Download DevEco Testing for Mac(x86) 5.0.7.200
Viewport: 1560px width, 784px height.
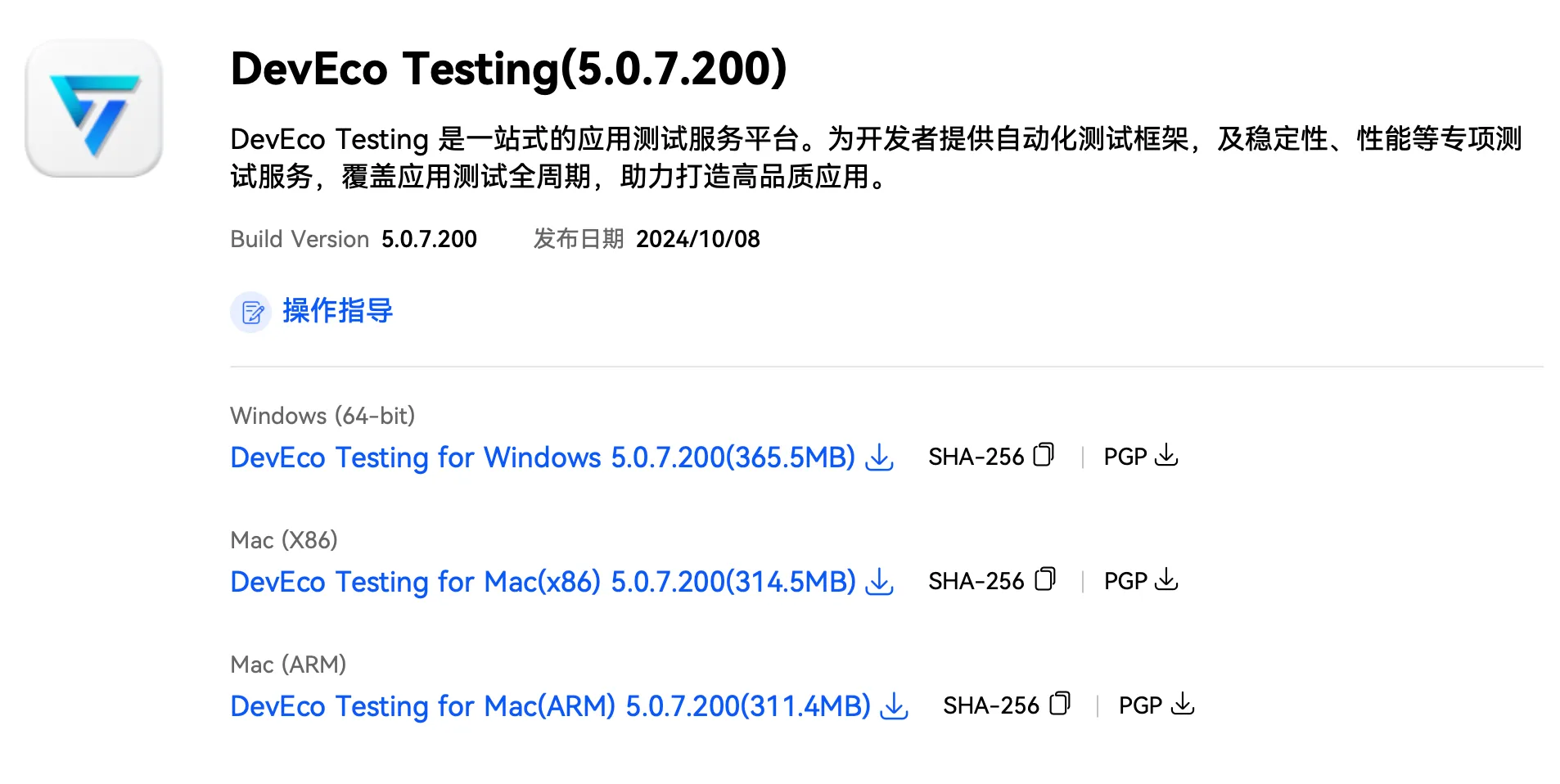pos(542,582)
